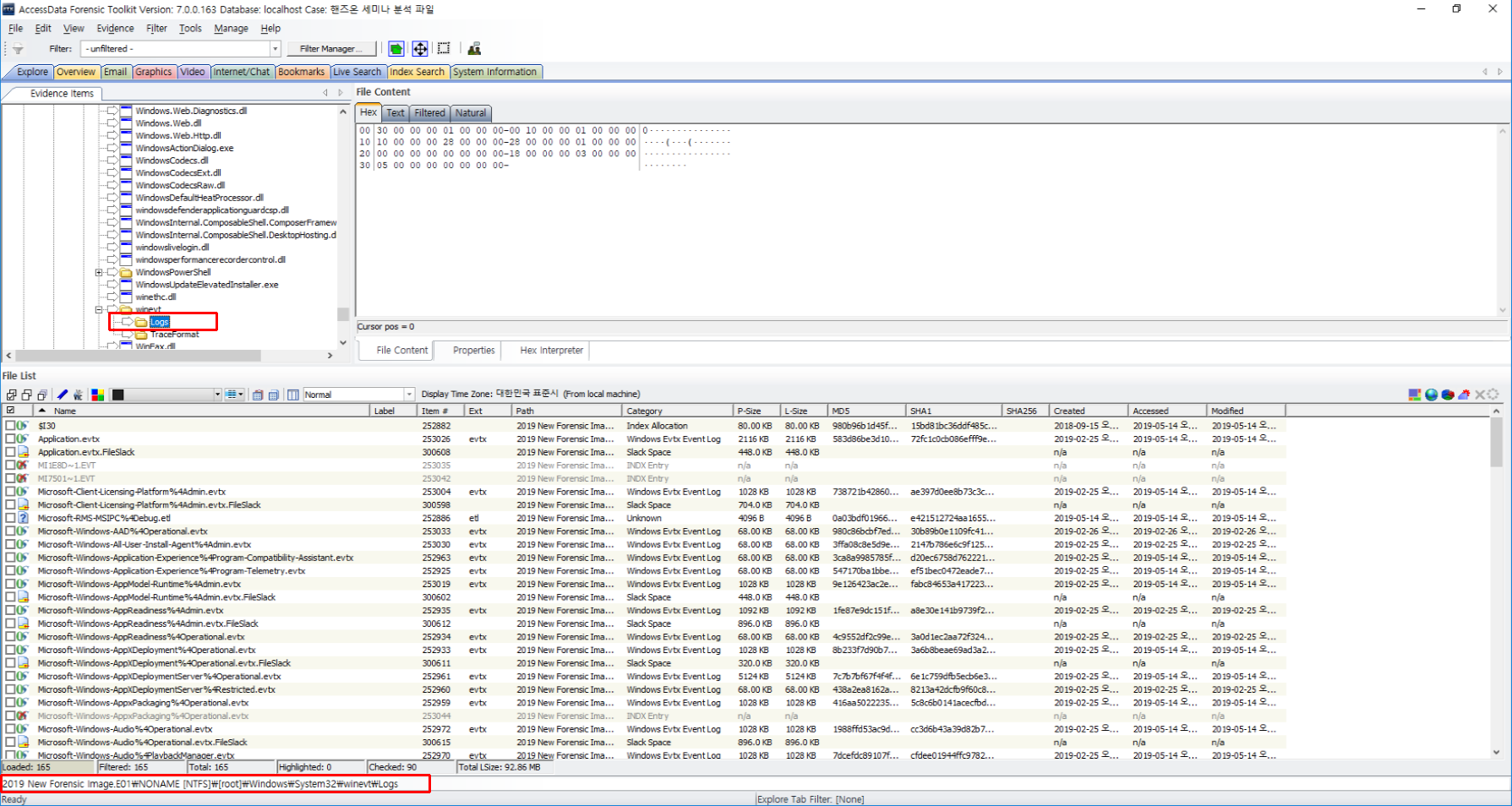Click the label icon next to the pen

[x=78, y=395]
